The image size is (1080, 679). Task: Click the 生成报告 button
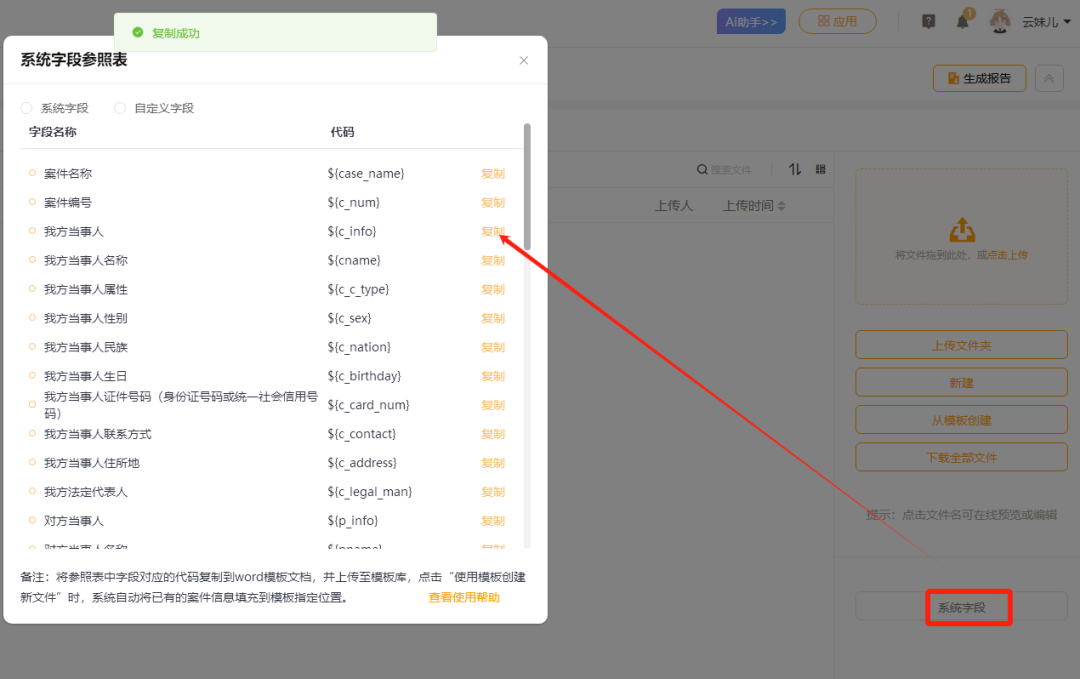979,79
